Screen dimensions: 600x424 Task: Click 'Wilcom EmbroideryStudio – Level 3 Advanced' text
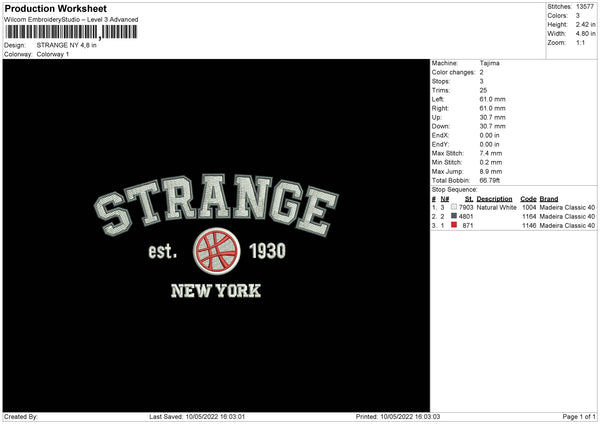[71, 20]
